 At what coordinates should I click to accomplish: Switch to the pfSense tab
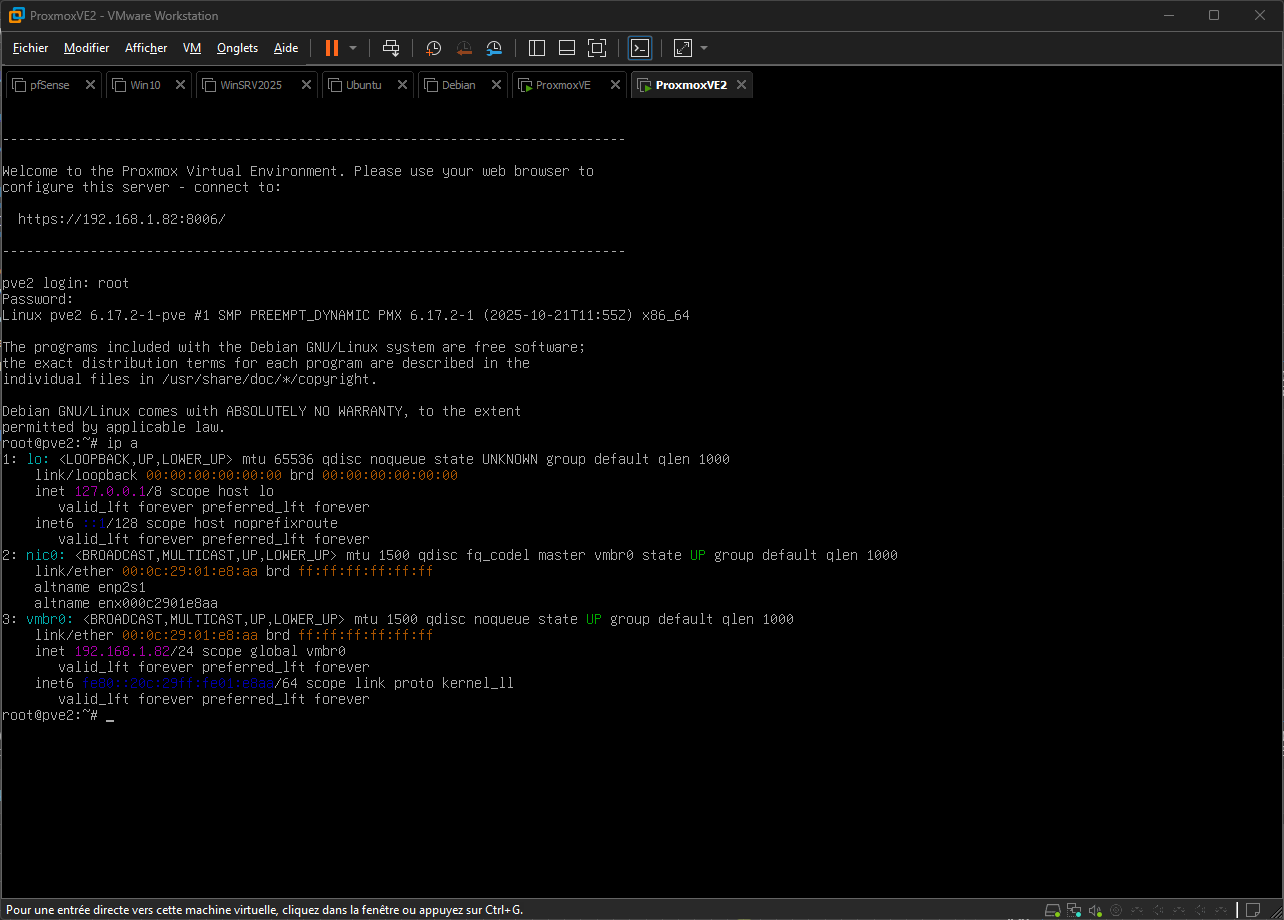tap(49, 85)
